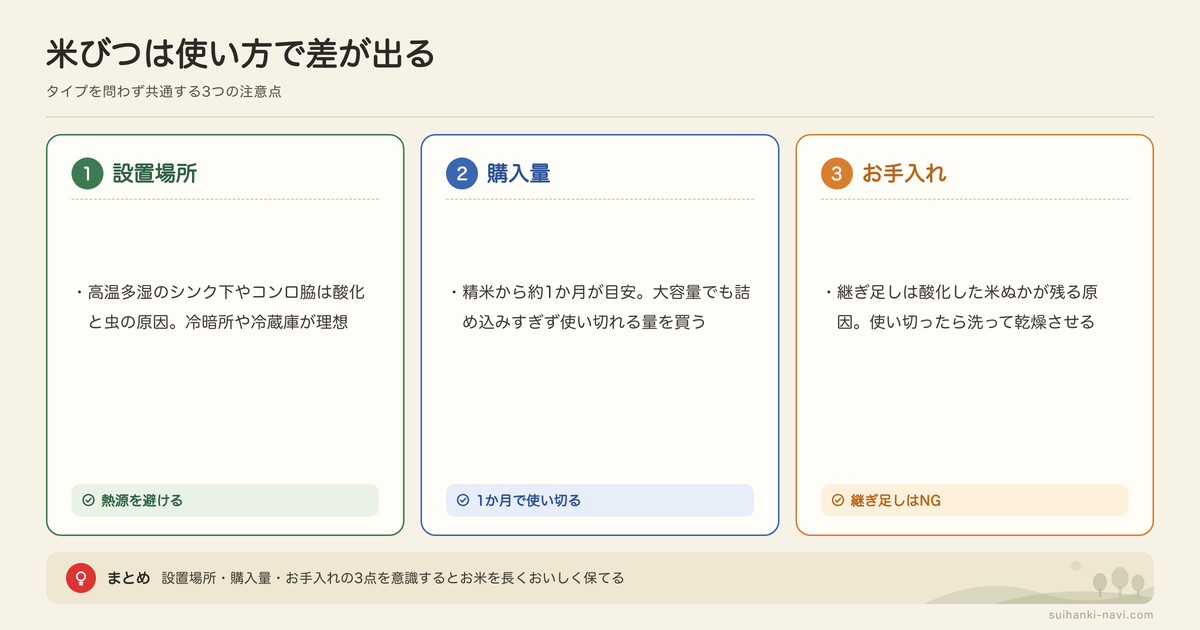Click the お手入れ card heading
The image size is (1200, 630).
coord(904,173)
